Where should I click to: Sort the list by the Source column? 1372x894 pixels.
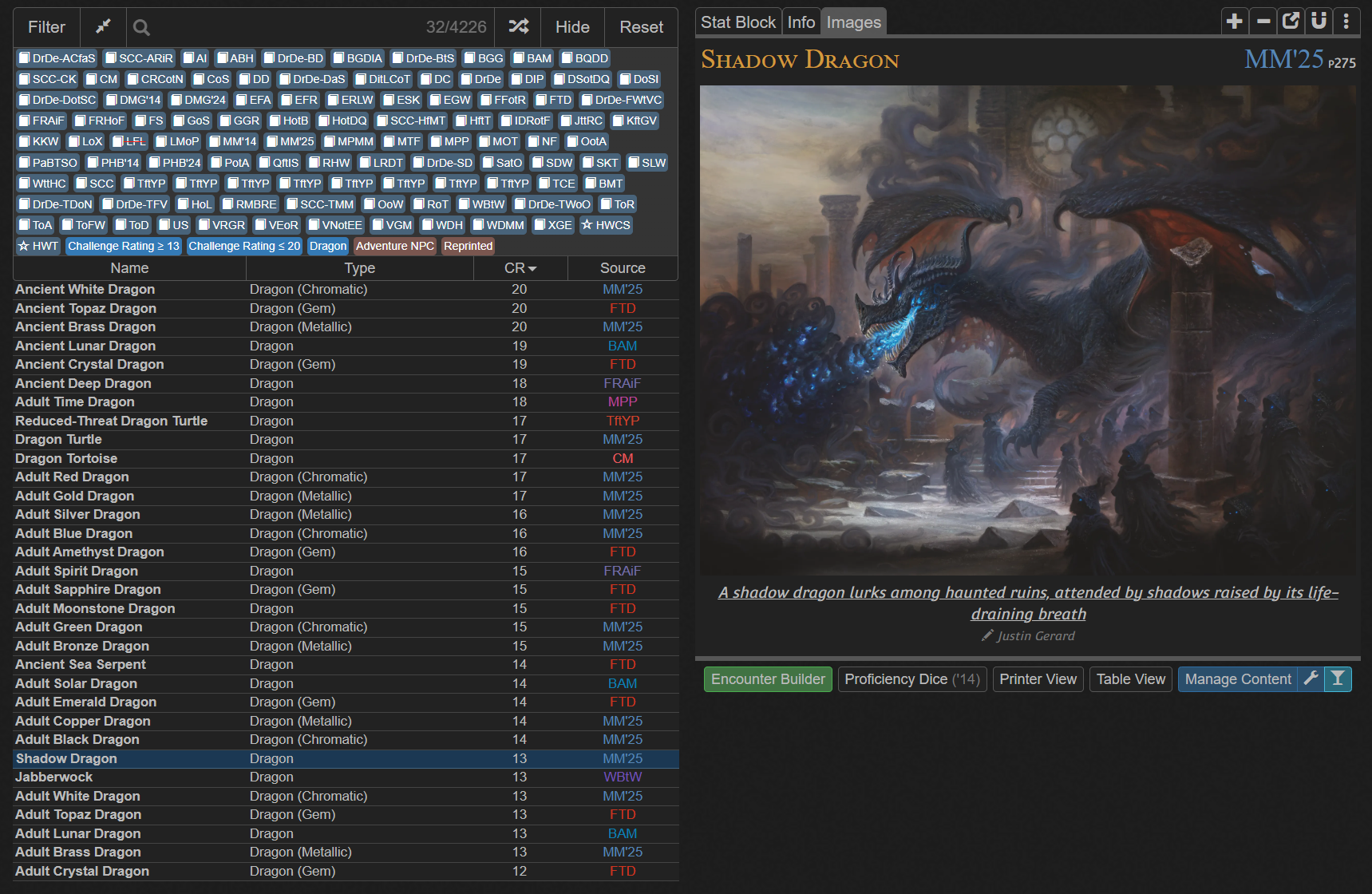click(623, 268)
